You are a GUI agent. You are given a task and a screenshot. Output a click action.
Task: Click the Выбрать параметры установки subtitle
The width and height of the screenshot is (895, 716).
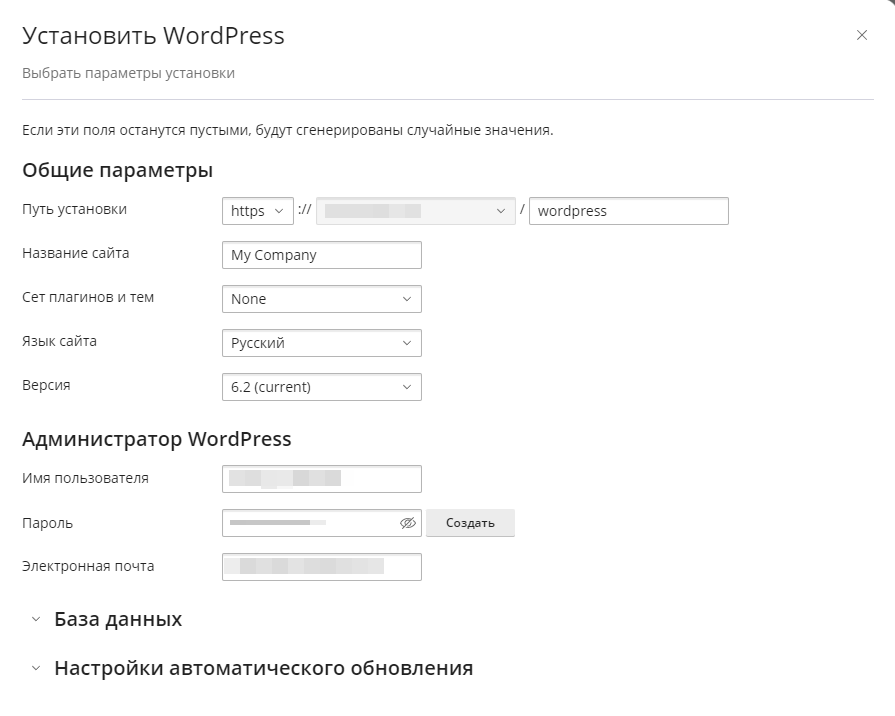pos(128,73)
